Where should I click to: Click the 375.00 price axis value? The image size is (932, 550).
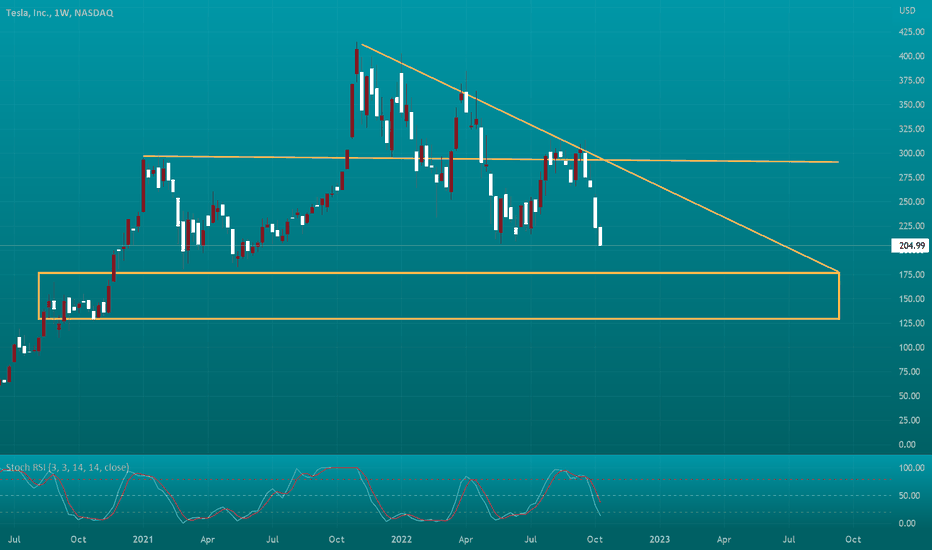912,80
